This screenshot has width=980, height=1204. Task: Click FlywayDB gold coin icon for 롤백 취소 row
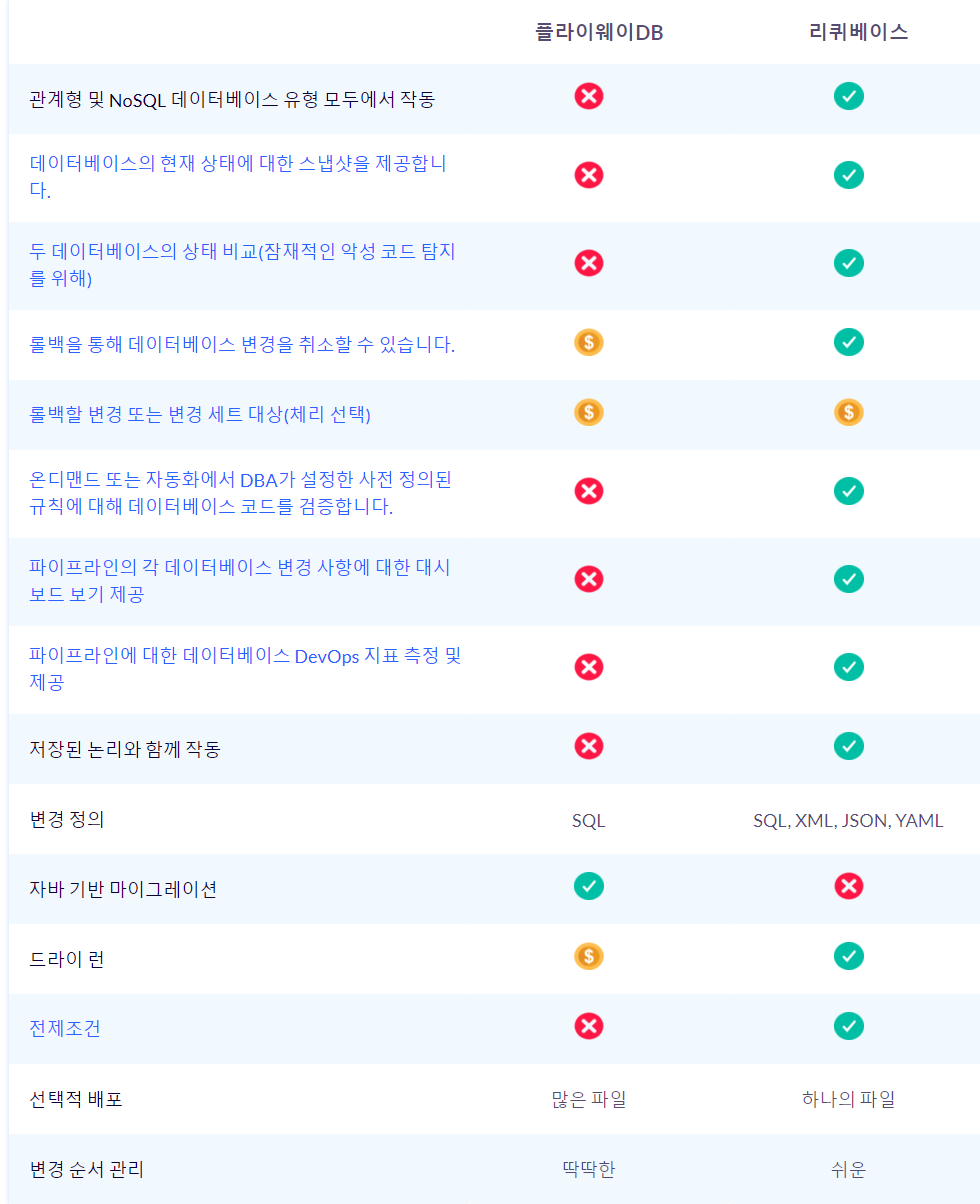pyautogui.click(x=589, y=343)
